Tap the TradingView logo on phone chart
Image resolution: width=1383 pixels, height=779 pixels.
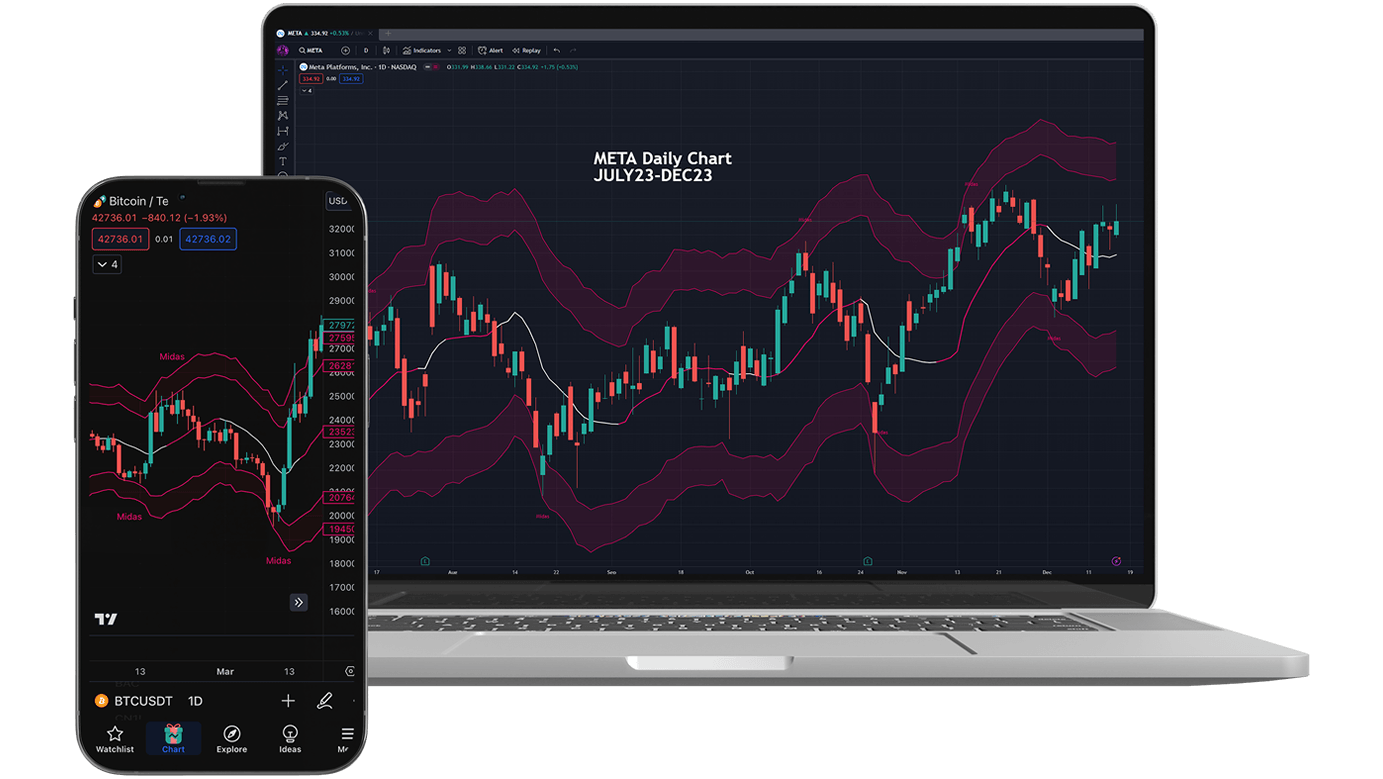click(x=106, y=619)
